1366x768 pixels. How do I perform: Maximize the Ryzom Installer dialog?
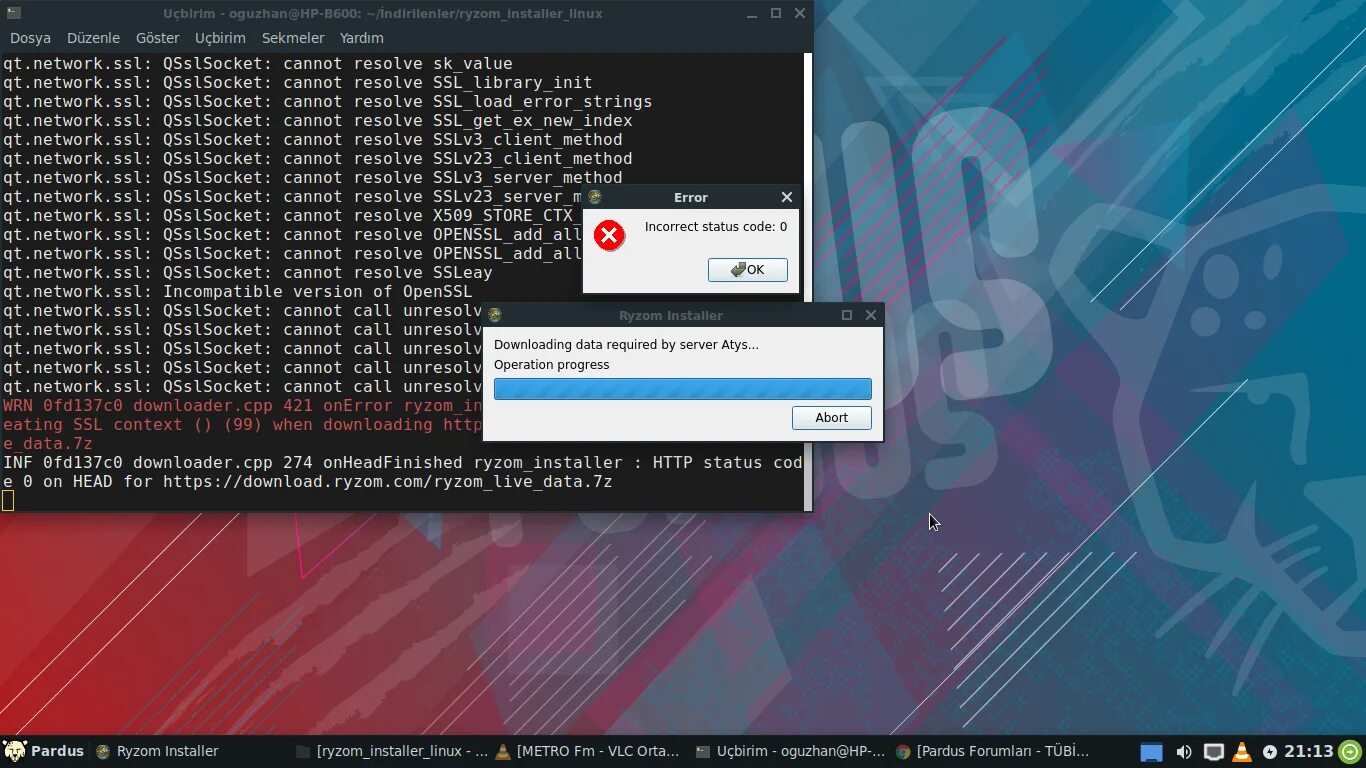[x=847, y=315]
